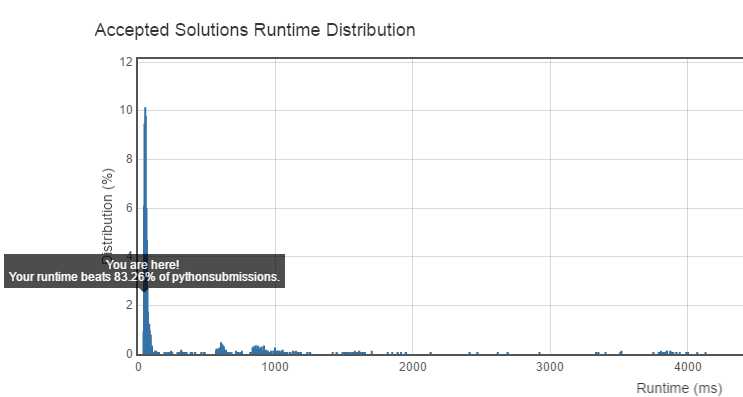
Task: Click the 'Distribution (%)' axis title
Action: (x=108, y=217)
